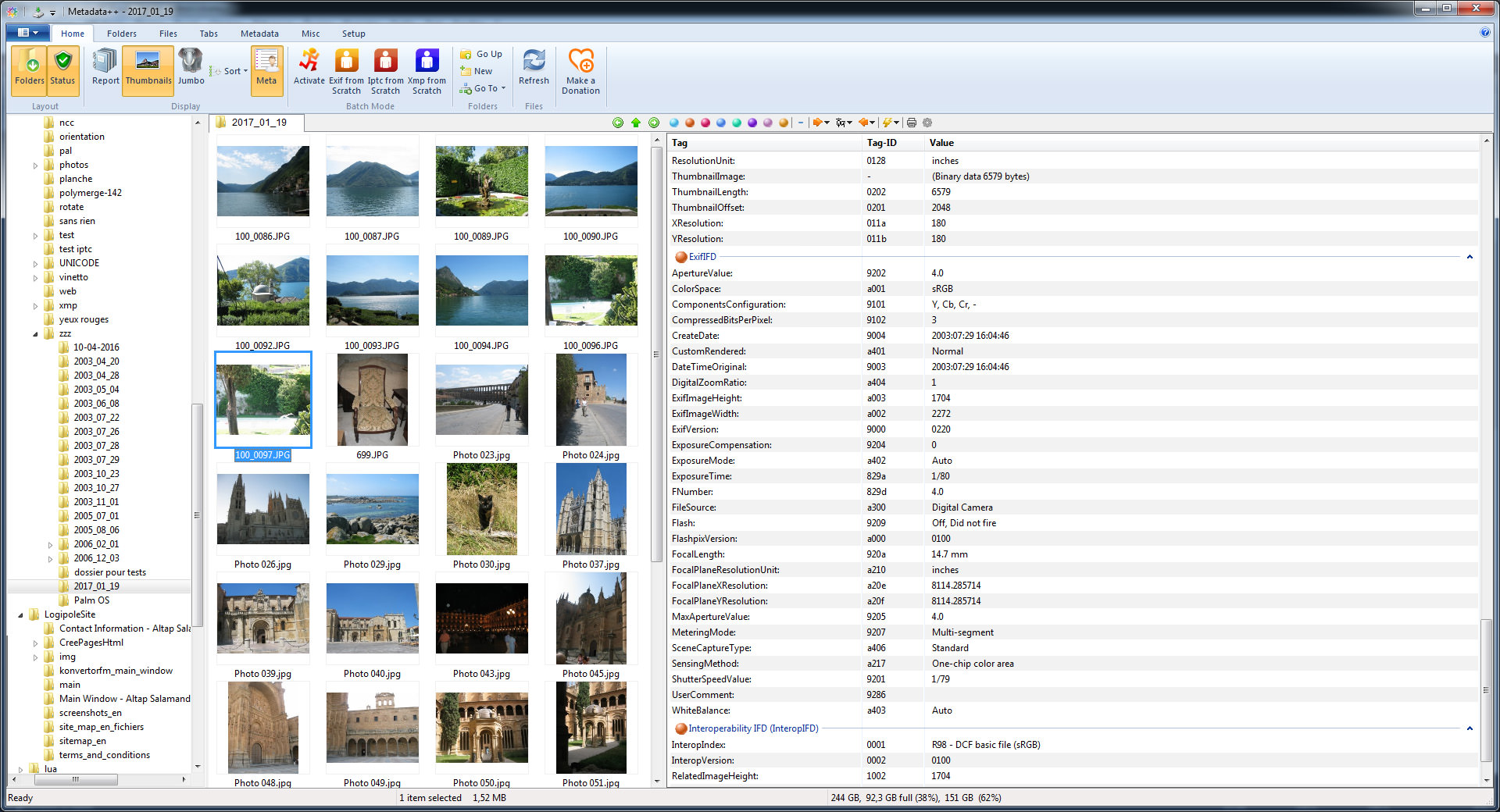Viewport: 1500px width, 812px height.
Task: Click the Exif from Scratch icon
Action: (345, 70)
